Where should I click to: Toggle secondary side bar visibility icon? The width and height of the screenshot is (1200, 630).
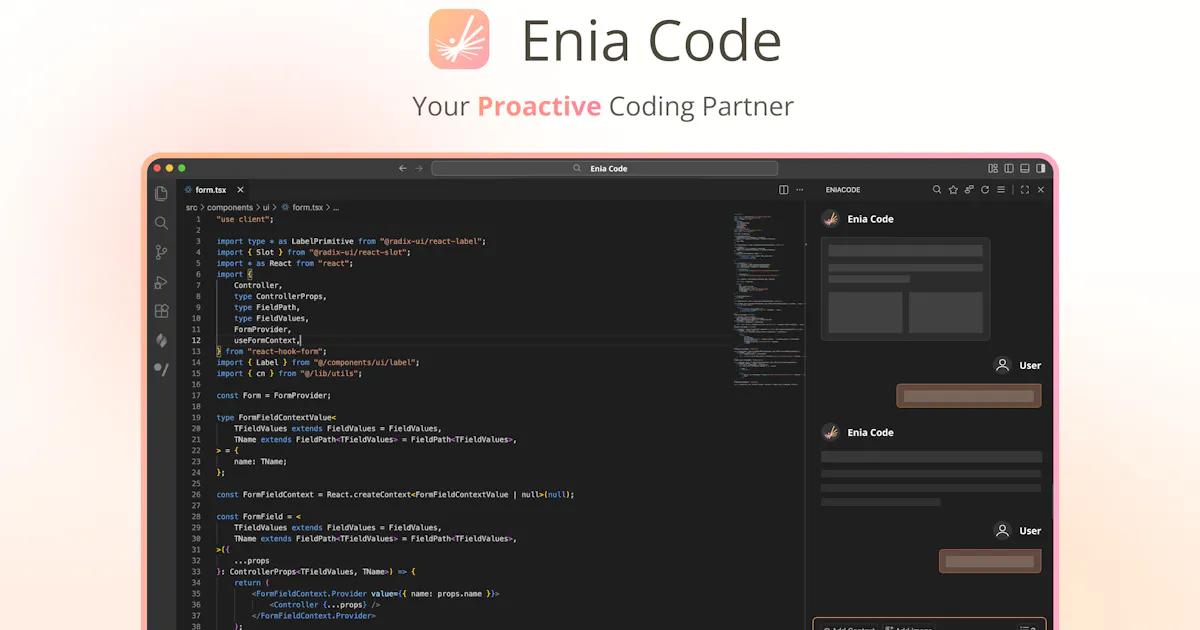pos(1041,169)
